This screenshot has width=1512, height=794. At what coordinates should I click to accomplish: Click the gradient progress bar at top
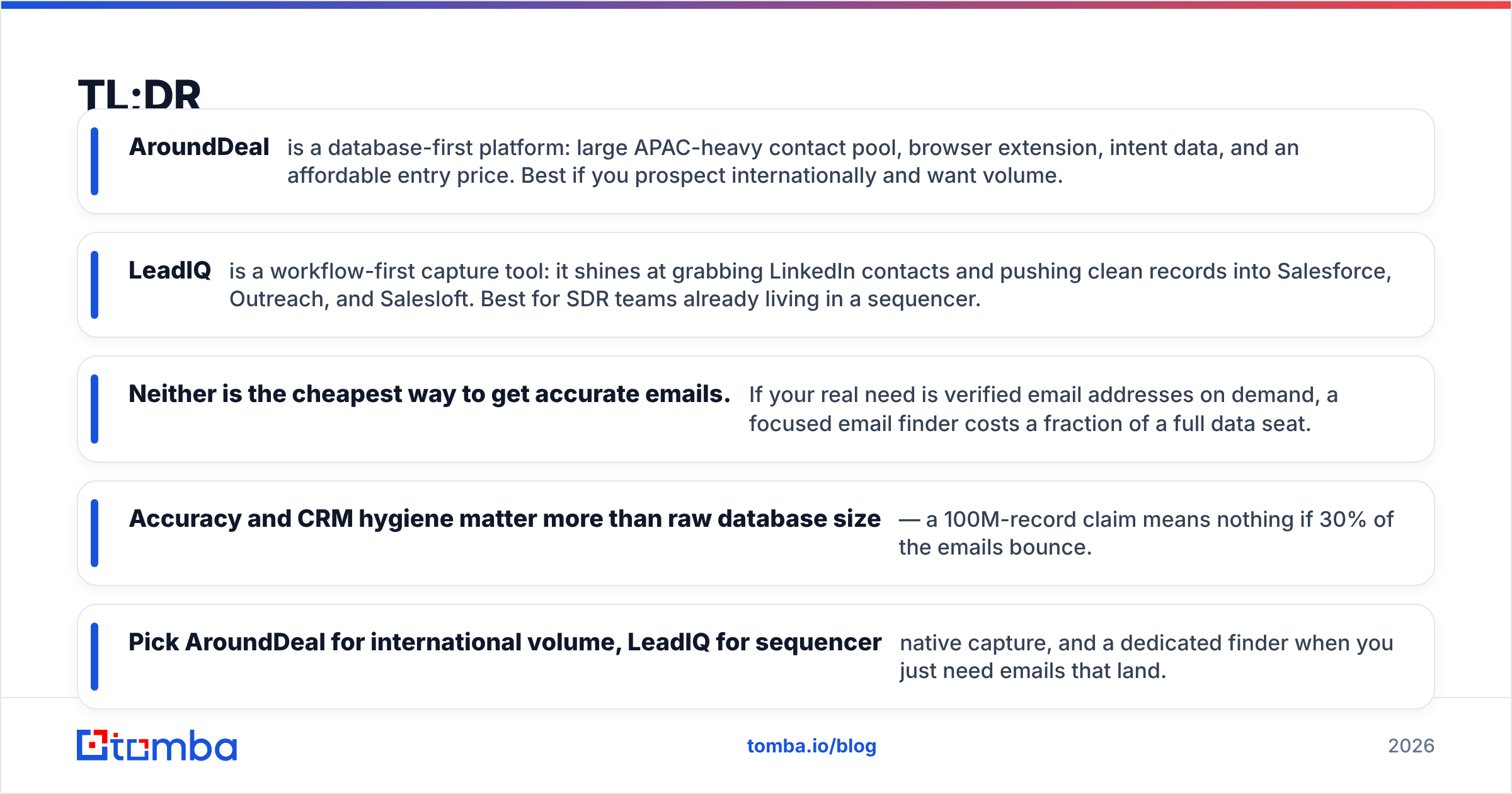[756, 4]
